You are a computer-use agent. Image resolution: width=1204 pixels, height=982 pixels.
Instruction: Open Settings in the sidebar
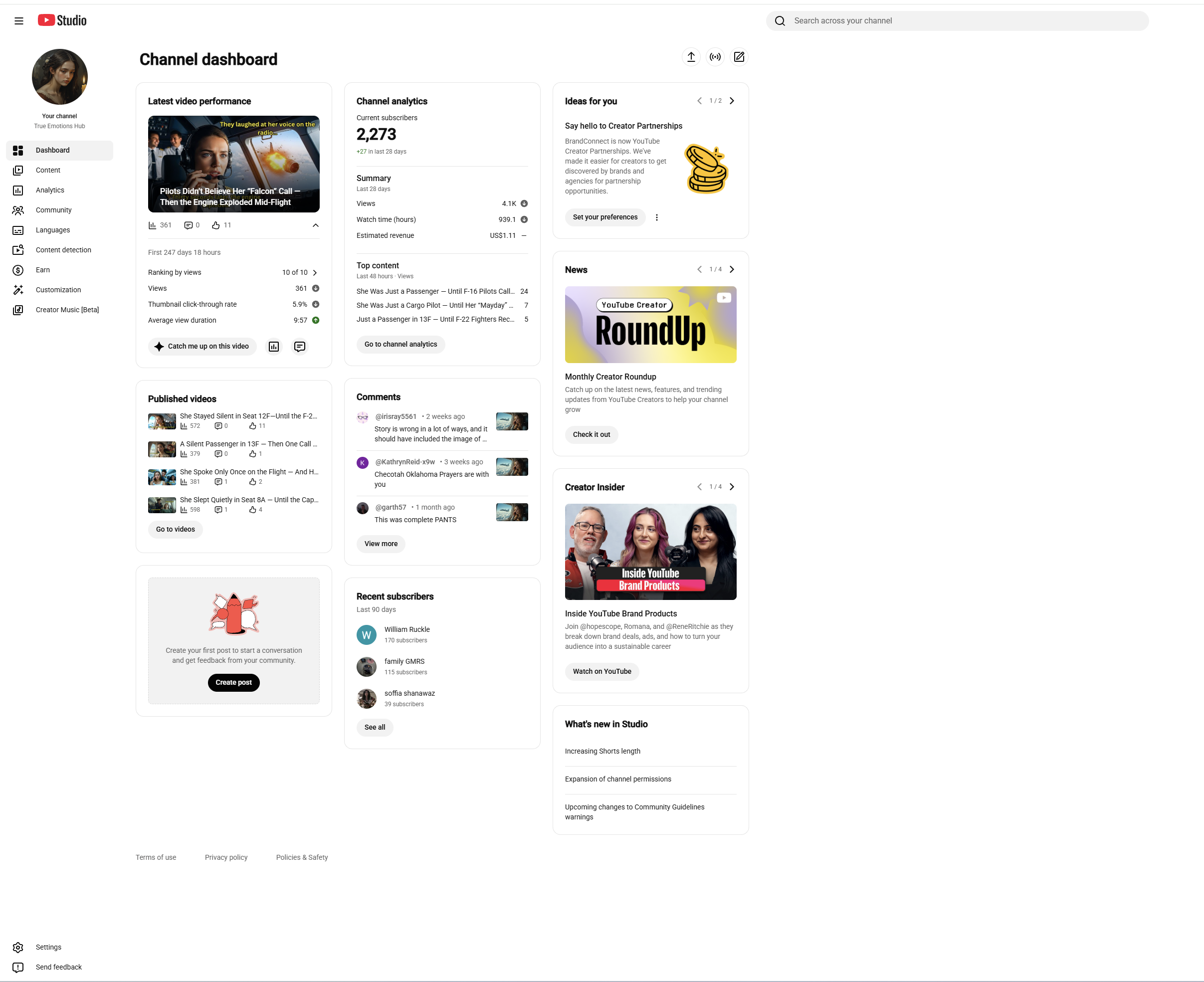coord(59,948)
